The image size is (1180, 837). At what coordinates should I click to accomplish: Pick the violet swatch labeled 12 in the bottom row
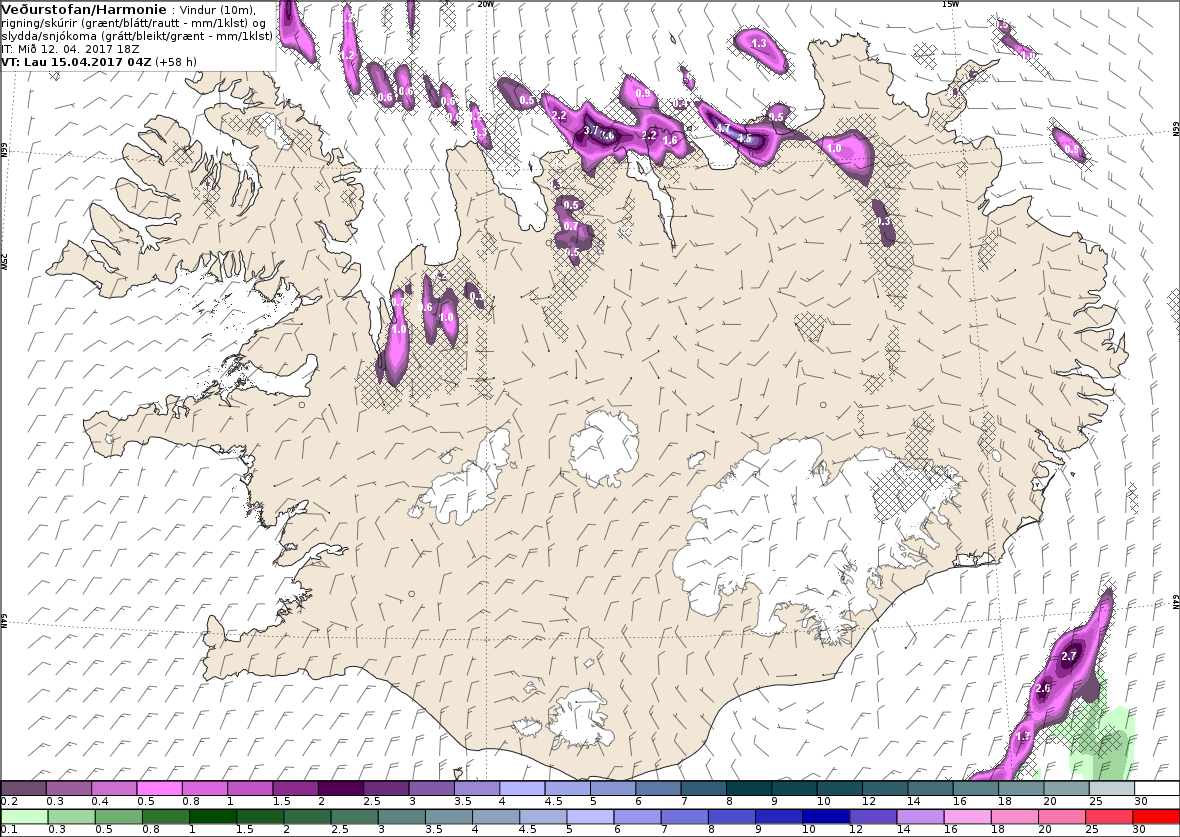pyautogui.click(x=873, y=817)
